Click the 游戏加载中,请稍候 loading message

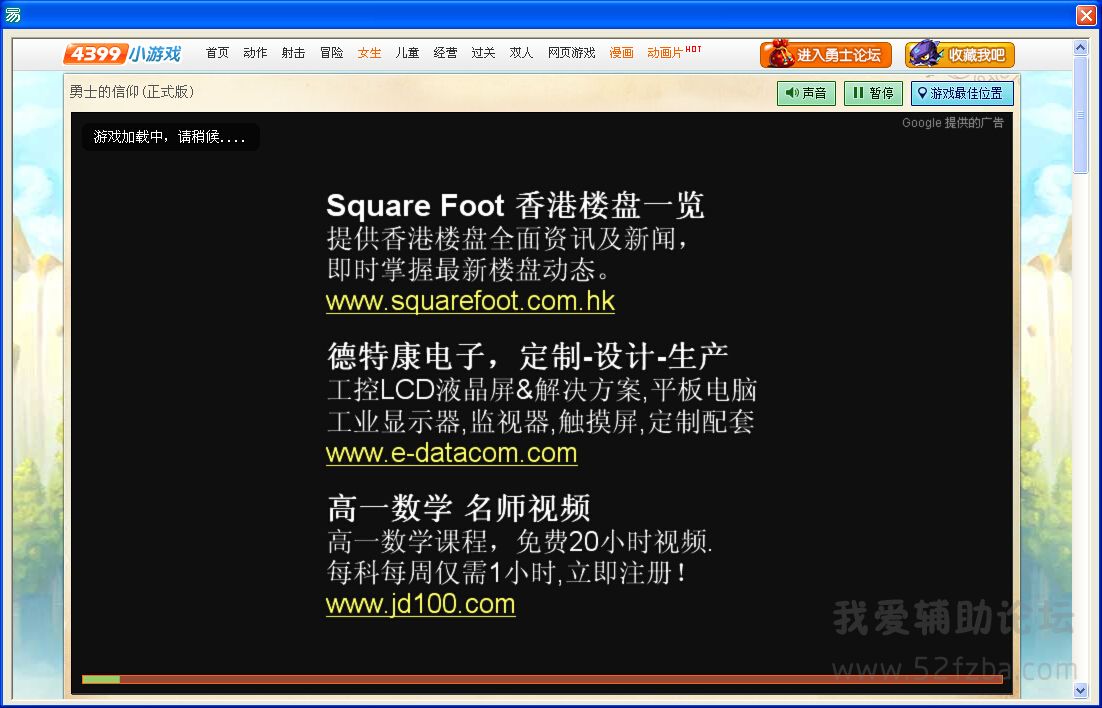click(170, 137)
